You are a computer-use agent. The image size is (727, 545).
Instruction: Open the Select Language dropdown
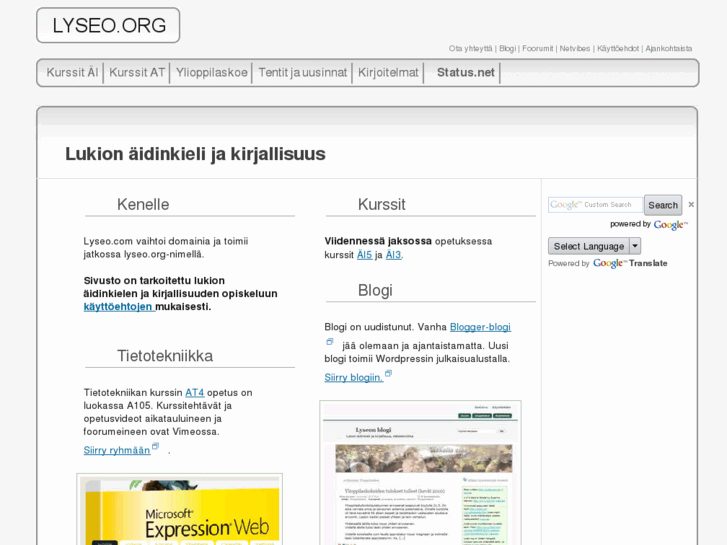[x=594, y=246]
